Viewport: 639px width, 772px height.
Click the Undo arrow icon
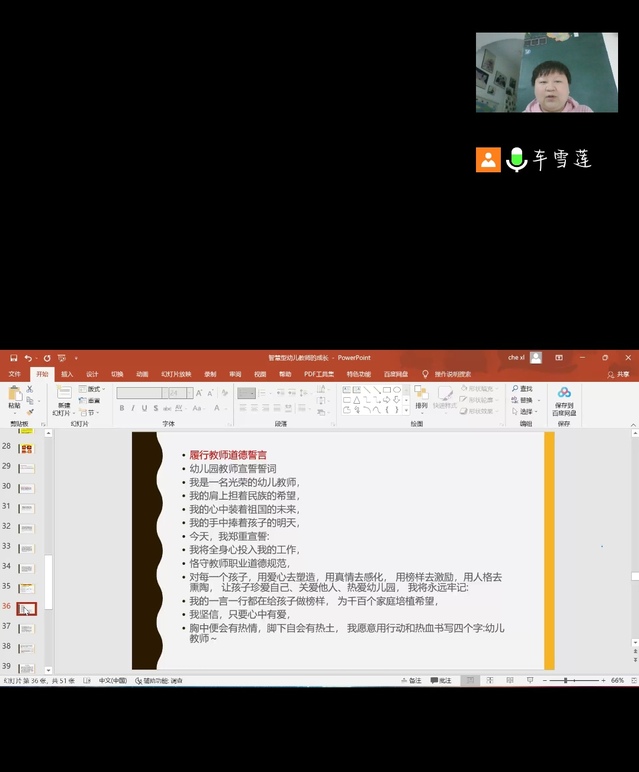click(28, 357)
